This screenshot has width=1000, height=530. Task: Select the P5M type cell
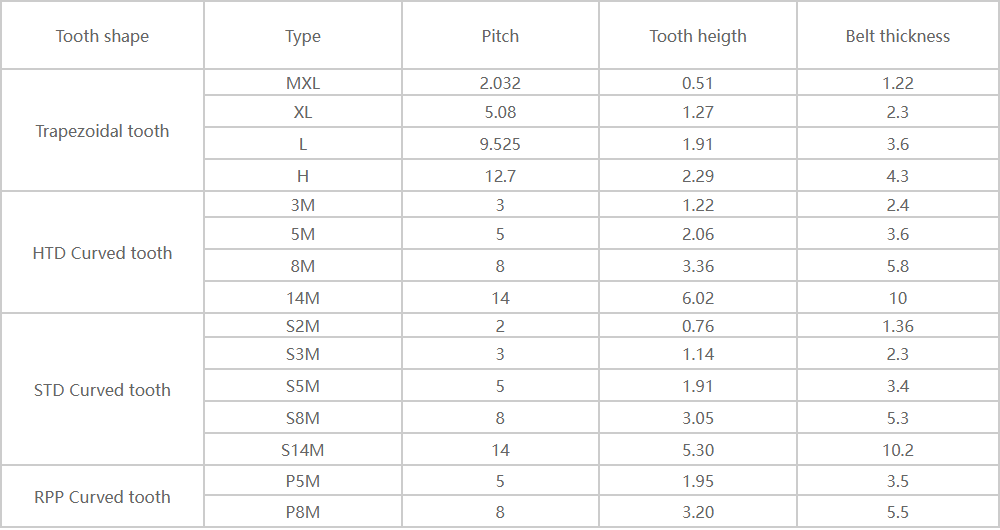[x=303, y=482]
